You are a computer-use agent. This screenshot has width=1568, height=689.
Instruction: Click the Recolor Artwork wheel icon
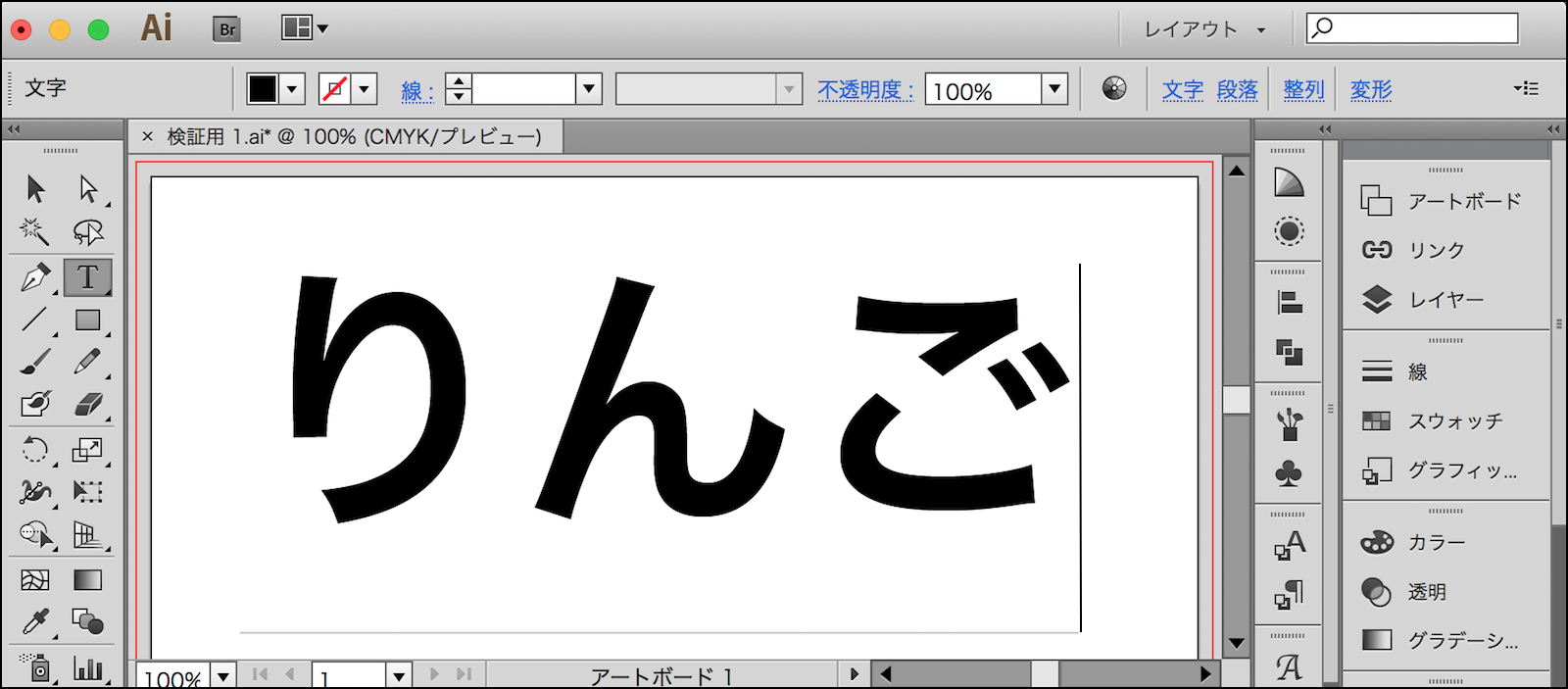(x=1114, y=89)
